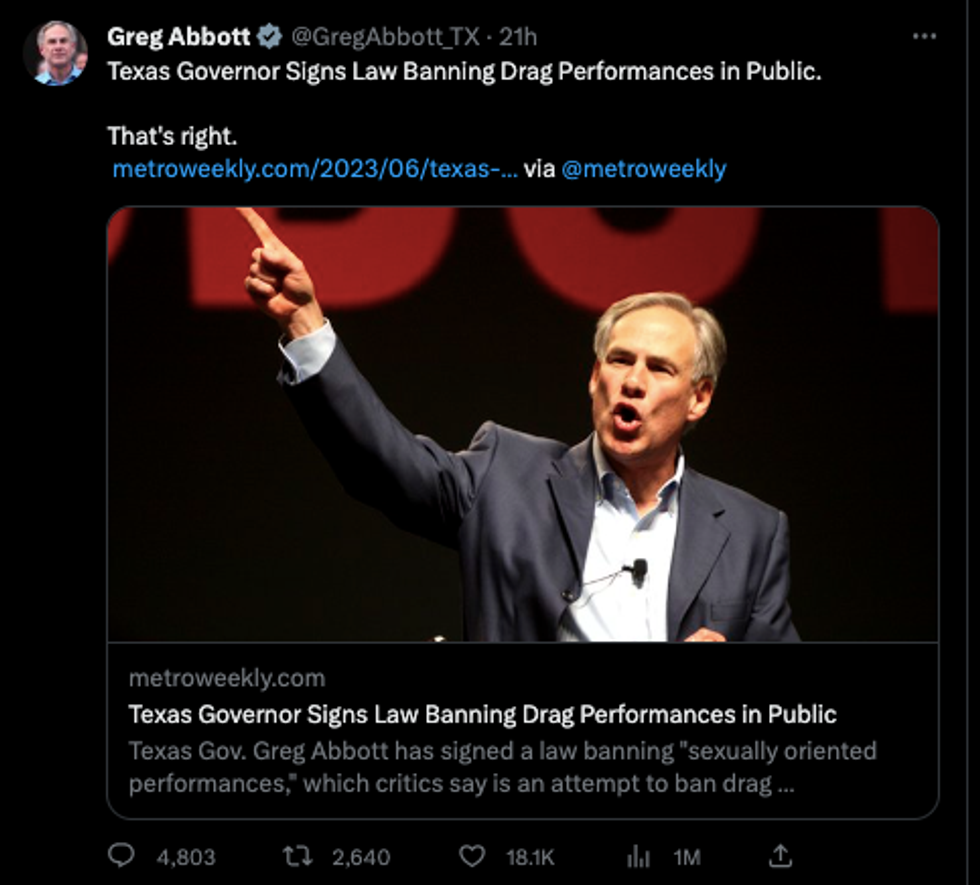Screen dimensions: 980x885
Task: Click the 1M views count
Action: click(686, 857)
